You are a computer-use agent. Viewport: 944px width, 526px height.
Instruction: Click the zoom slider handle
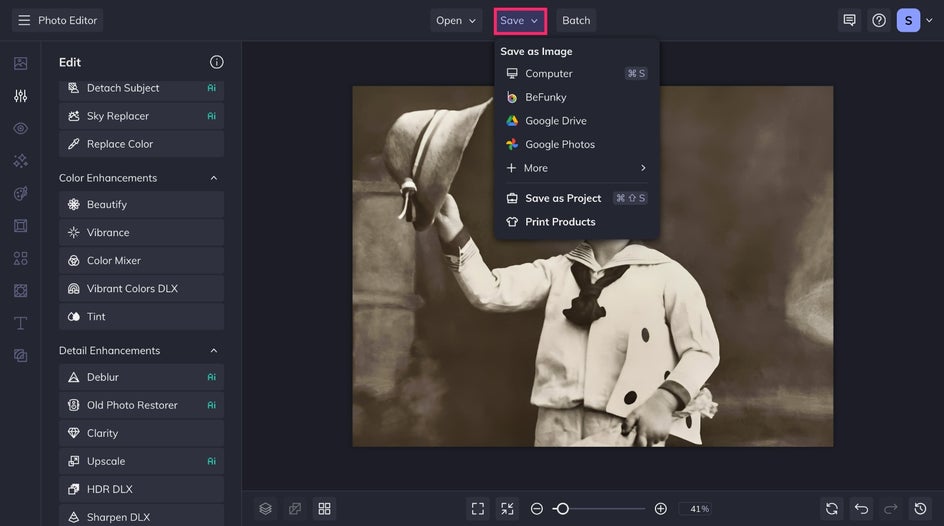[562, 509]
